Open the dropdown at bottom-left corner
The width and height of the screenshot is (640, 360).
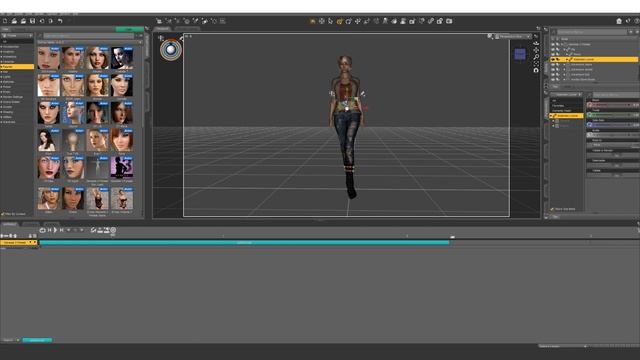(10, 340)
